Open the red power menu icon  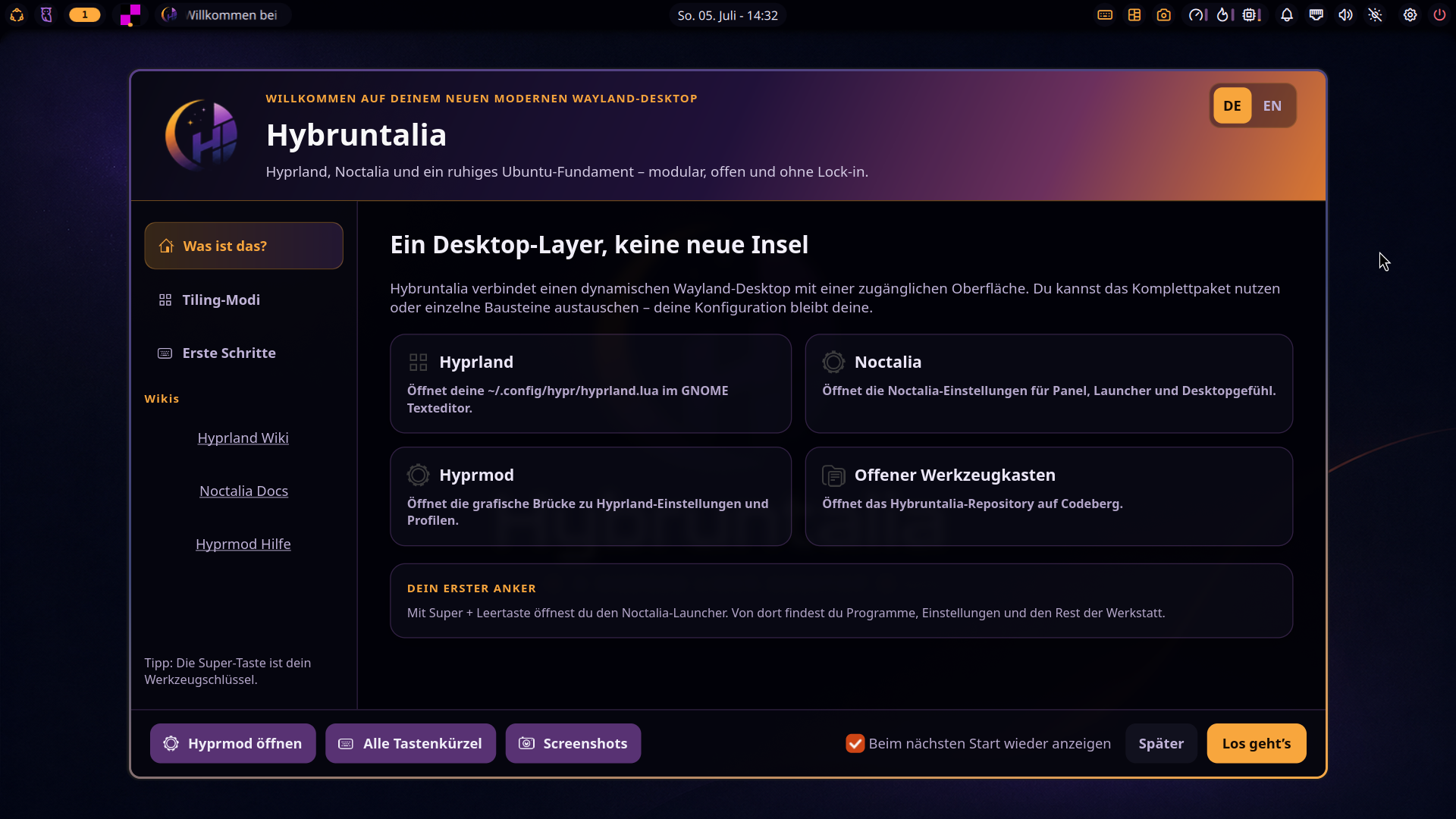pos(1439,15)
